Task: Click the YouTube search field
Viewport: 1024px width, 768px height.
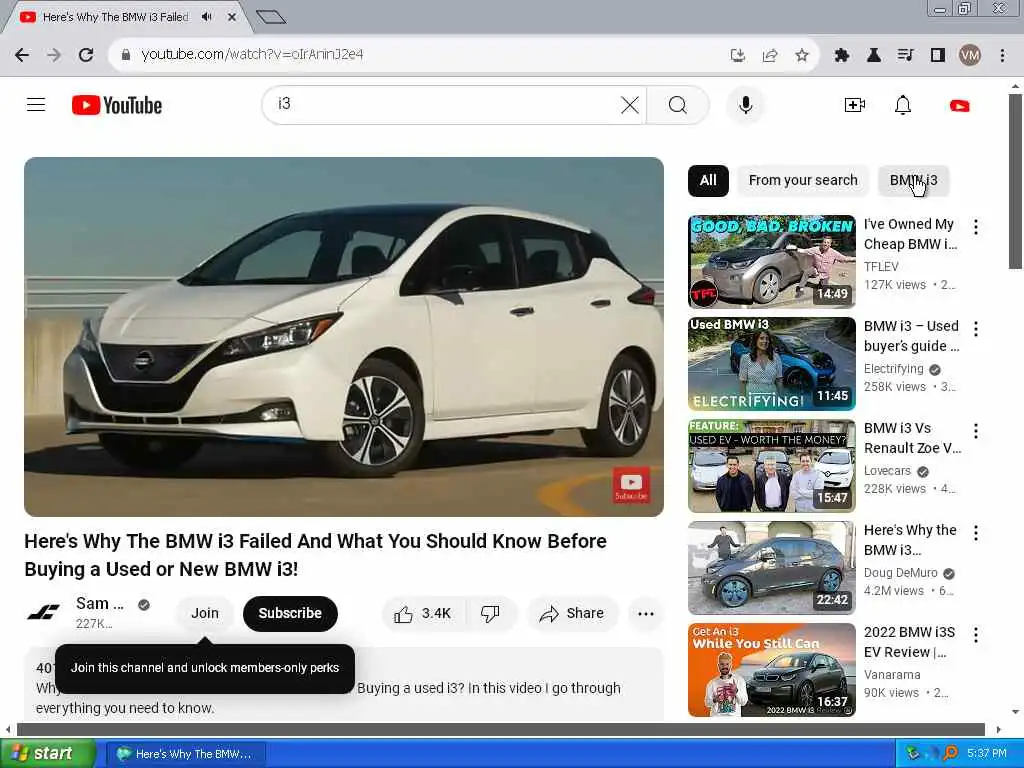Action: click(x=446, y=104)
